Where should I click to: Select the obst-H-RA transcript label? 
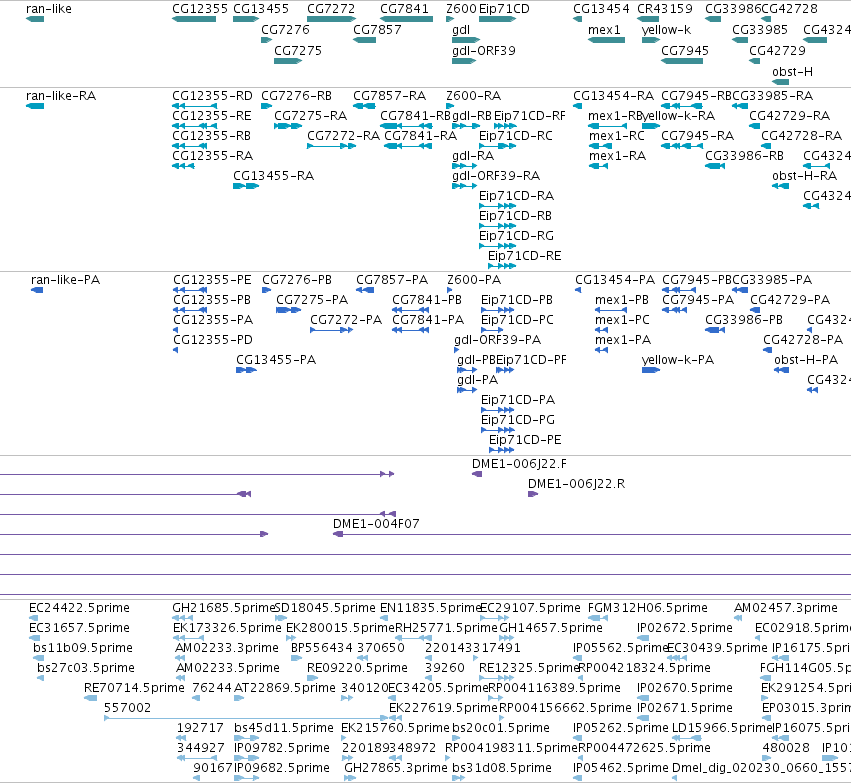[x=804, y=176]
